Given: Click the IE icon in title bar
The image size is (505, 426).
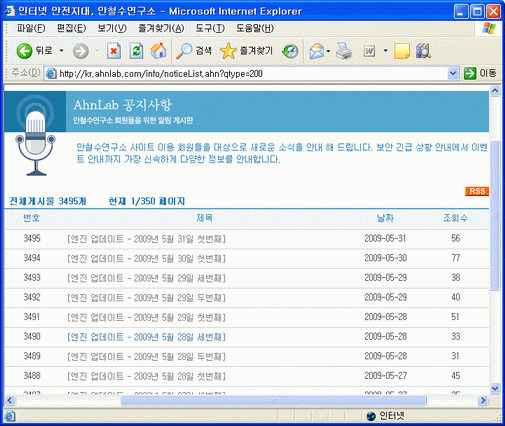Looking at the screenshot, I should (10, 11).
